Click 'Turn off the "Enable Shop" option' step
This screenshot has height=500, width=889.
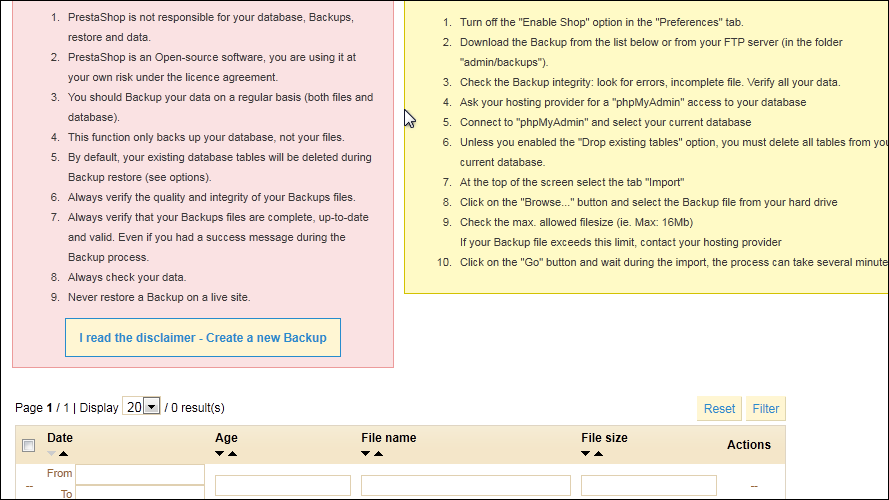(601, 22)
